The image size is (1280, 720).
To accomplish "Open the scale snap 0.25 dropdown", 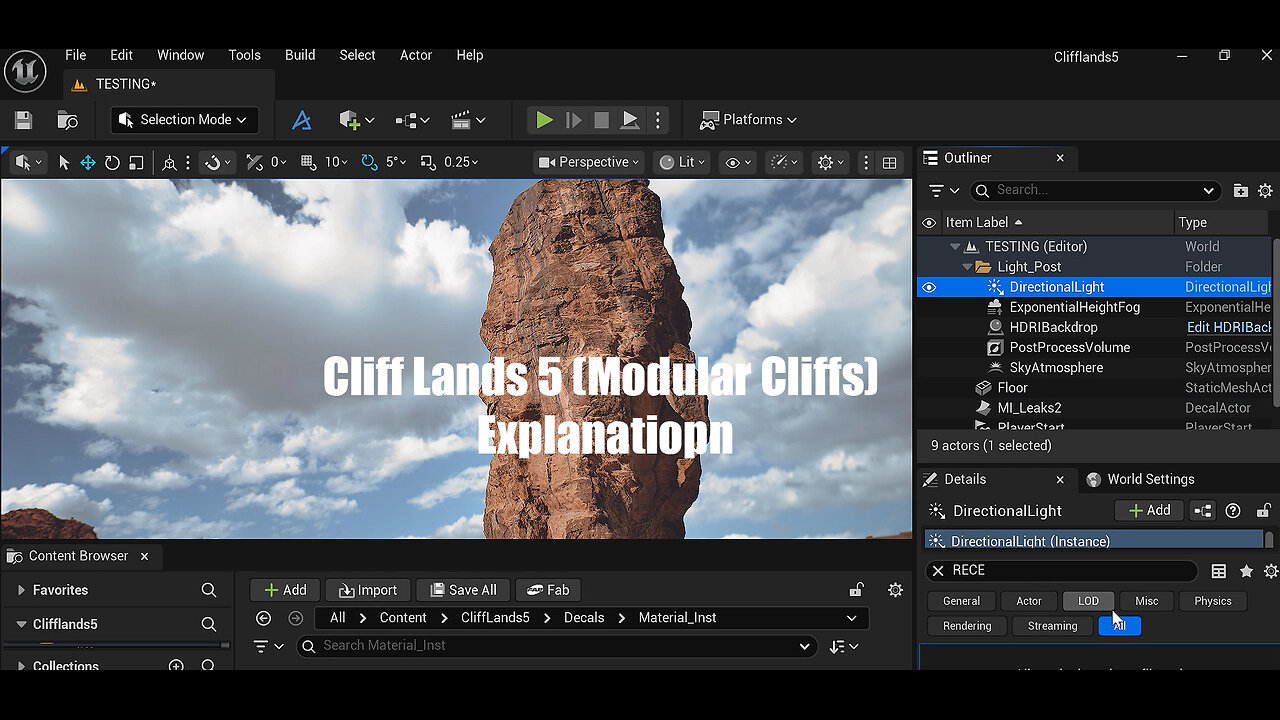I will pos(461,162).
